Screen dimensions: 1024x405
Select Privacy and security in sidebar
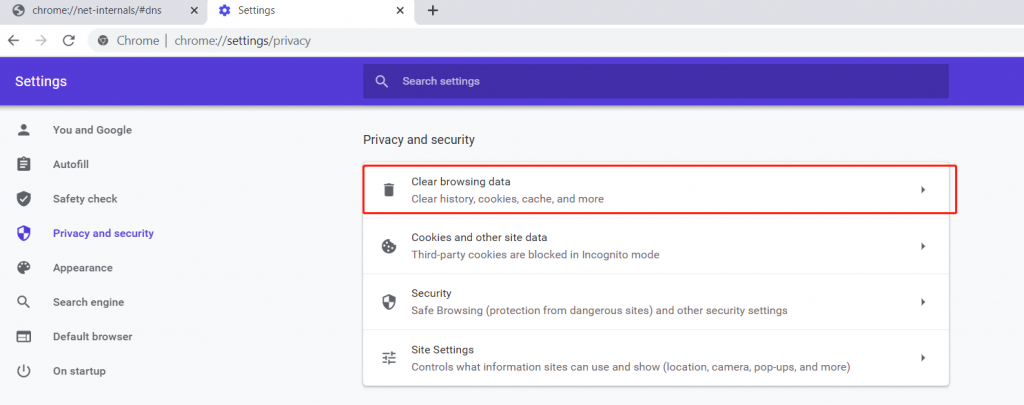coord(103,233)
